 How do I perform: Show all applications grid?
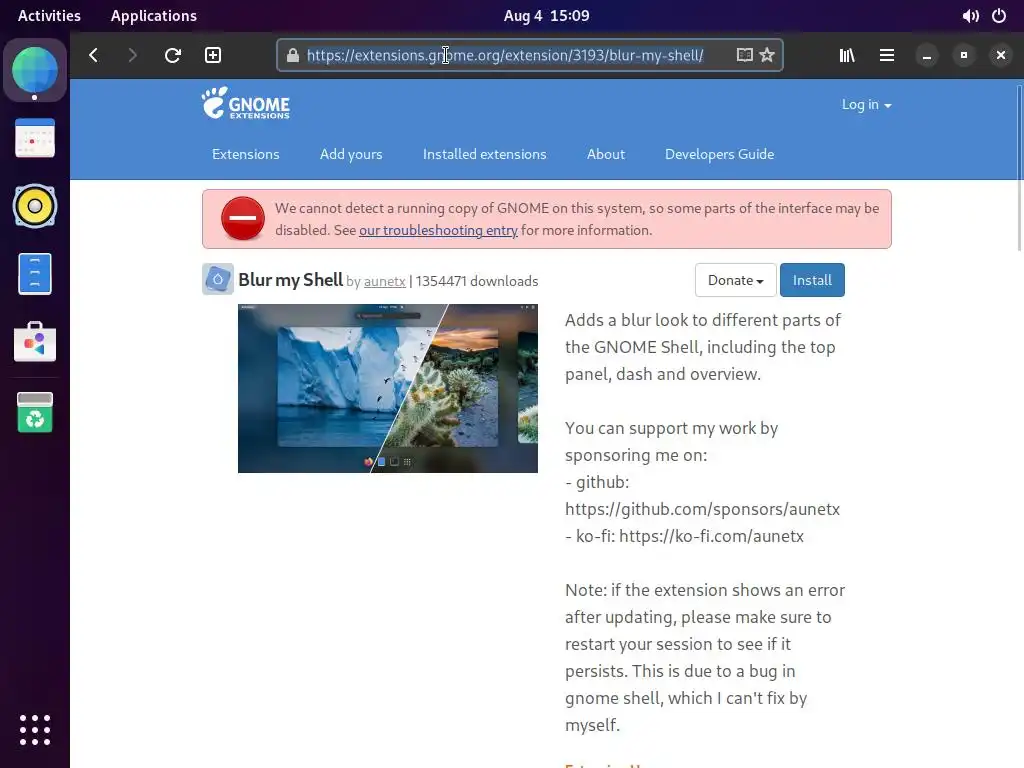point(35,729)
